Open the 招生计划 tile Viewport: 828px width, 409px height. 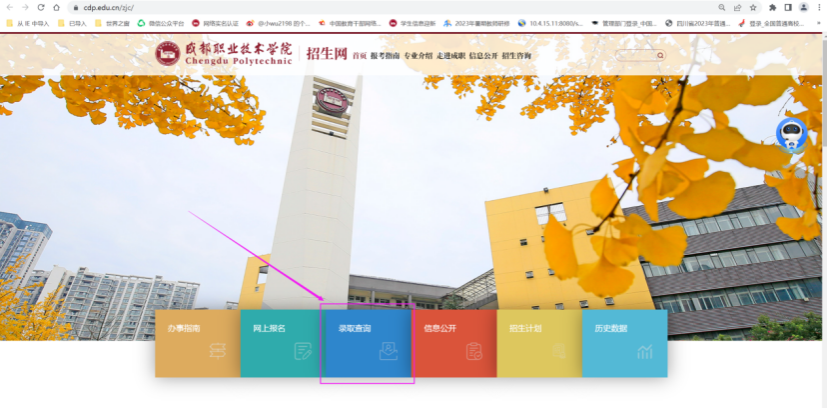539,344
